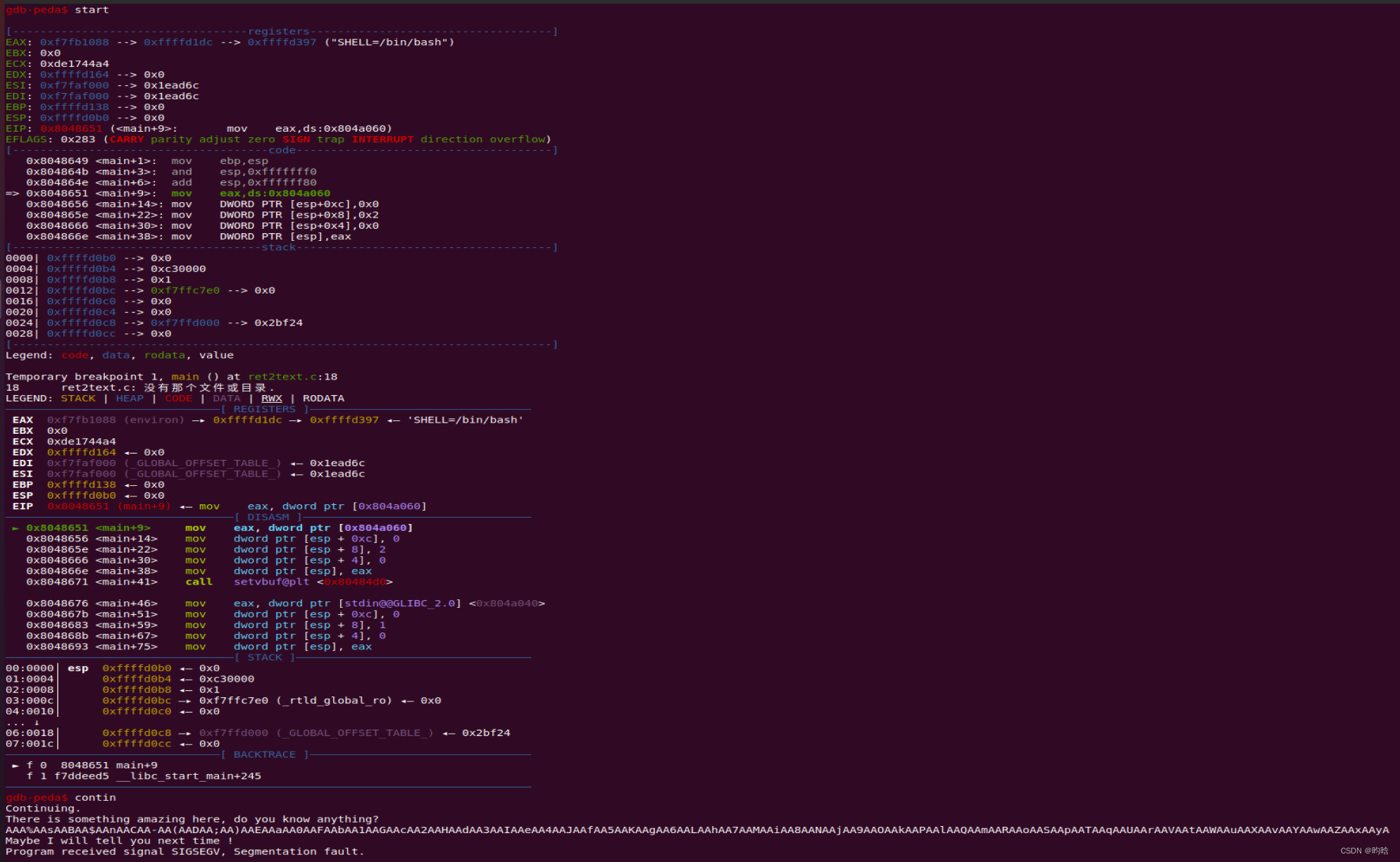Select the registers section header
This screenshot has height=862, width=1400.
coord(279,31)
